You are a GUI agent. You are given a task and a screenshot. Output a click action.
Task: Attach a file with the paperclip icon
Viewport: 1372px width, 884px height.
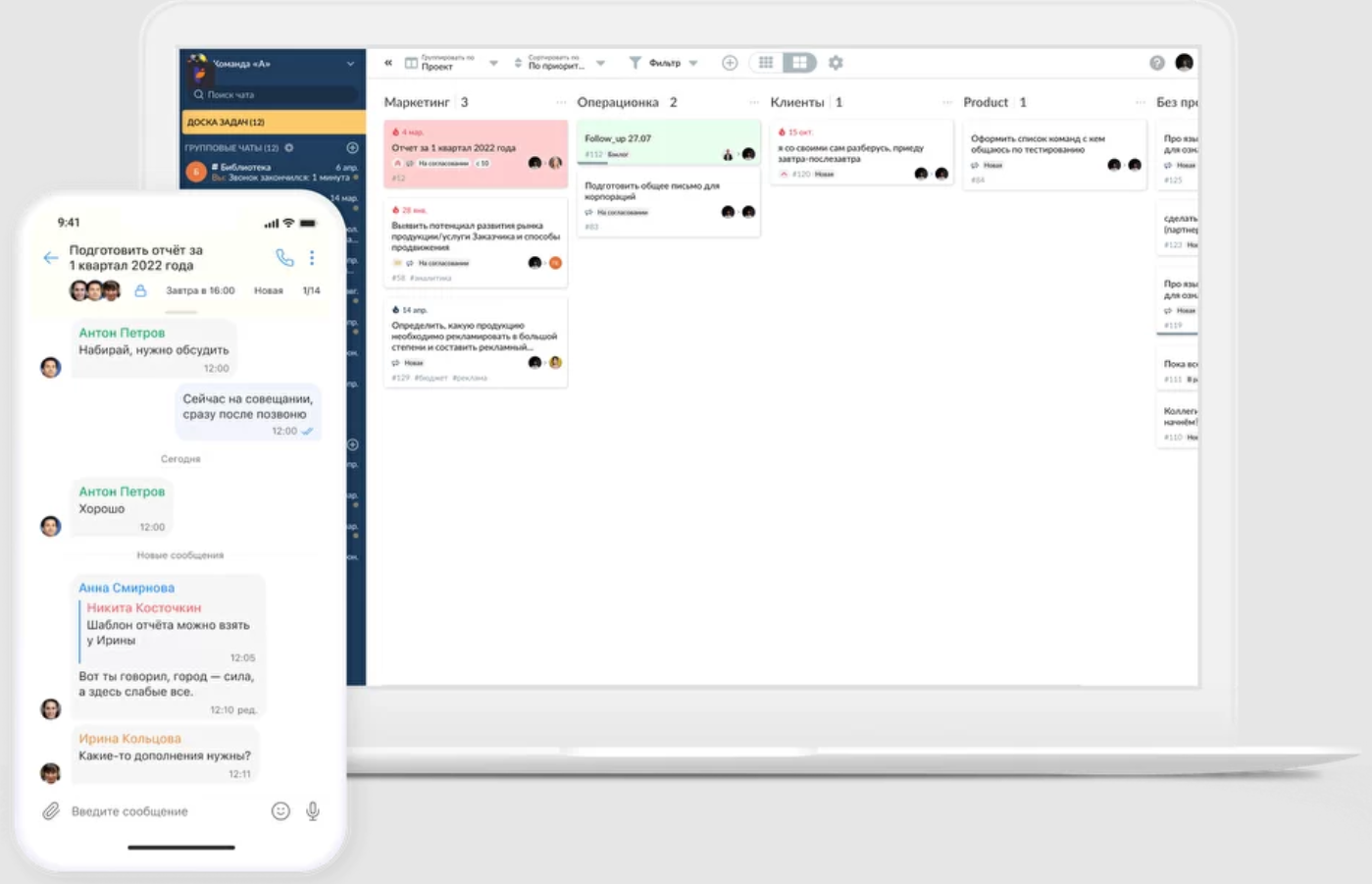51,811
